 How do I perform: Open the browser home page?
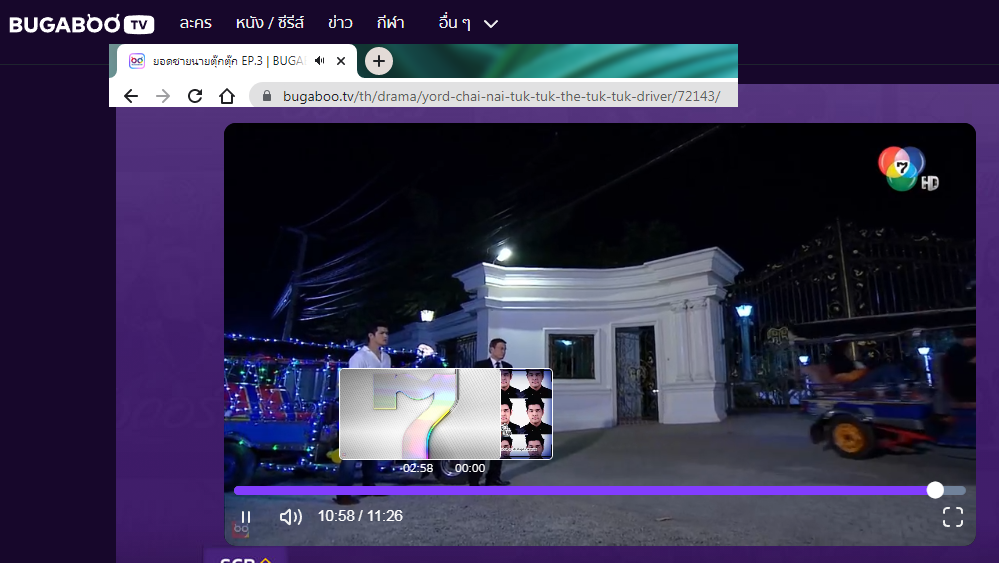point(227,96)
